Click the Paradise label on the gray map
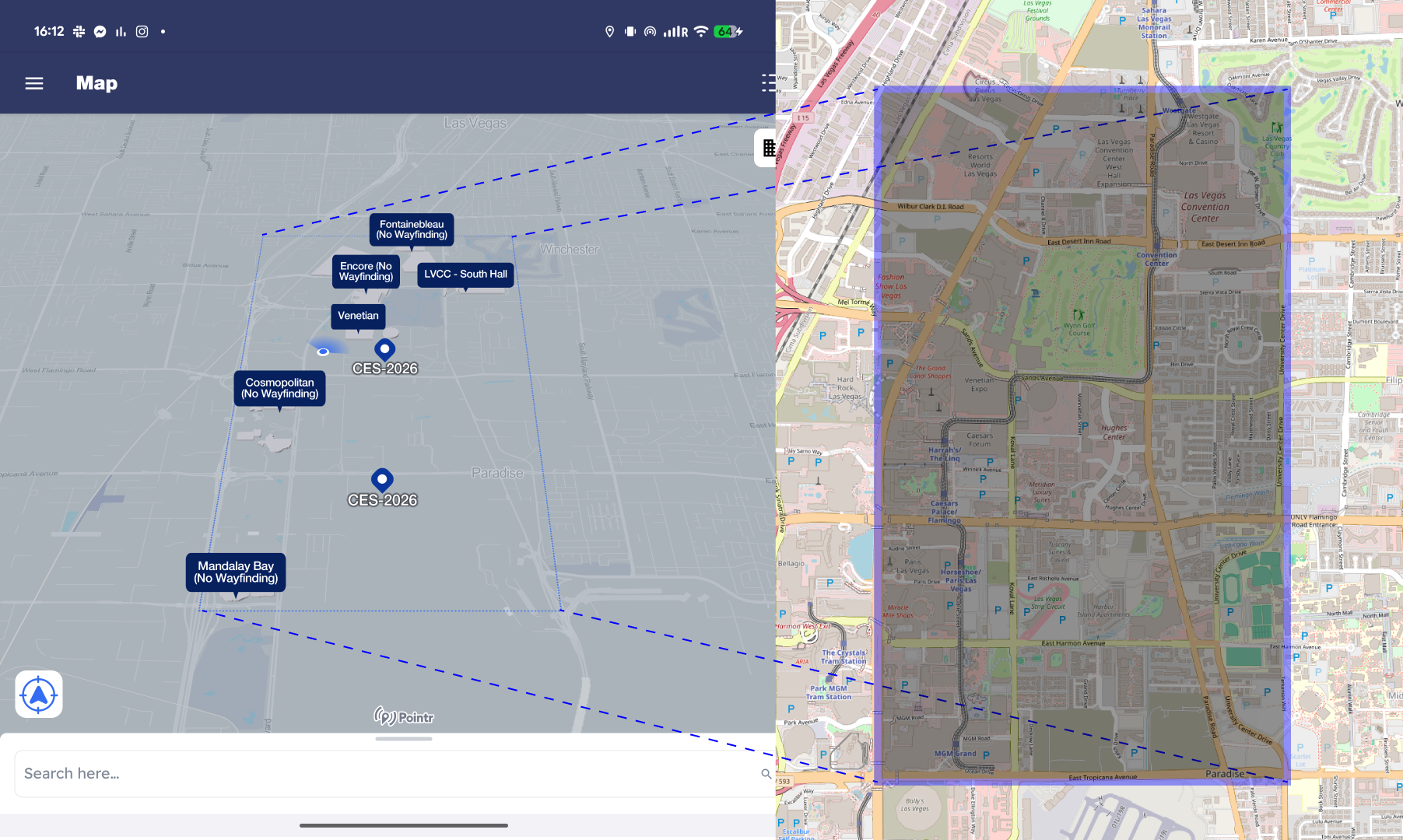Viewport: 1403px width, 840px height. point(497,473)
